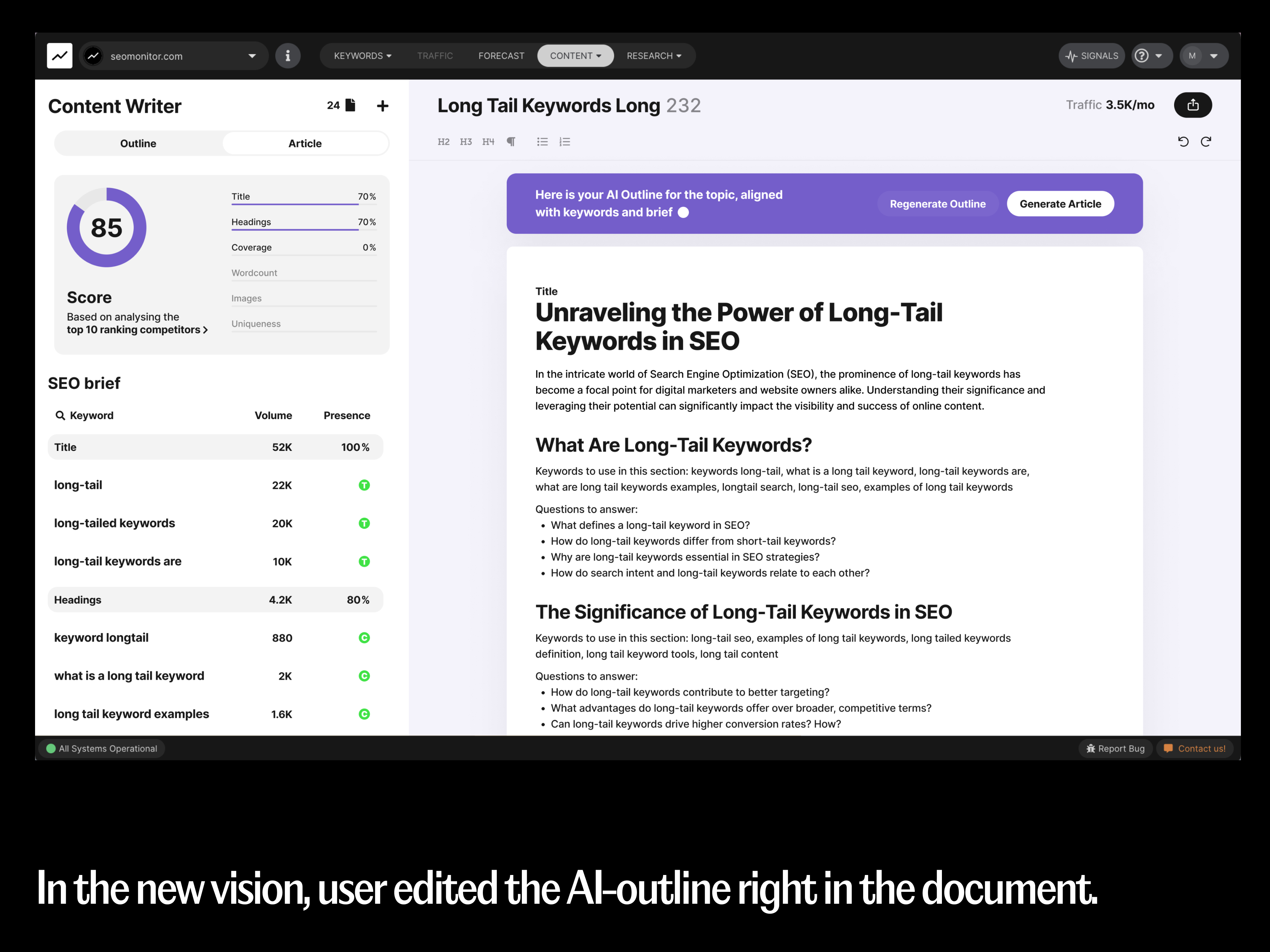Click the paragraph format icon

click(x=510, y=142)
